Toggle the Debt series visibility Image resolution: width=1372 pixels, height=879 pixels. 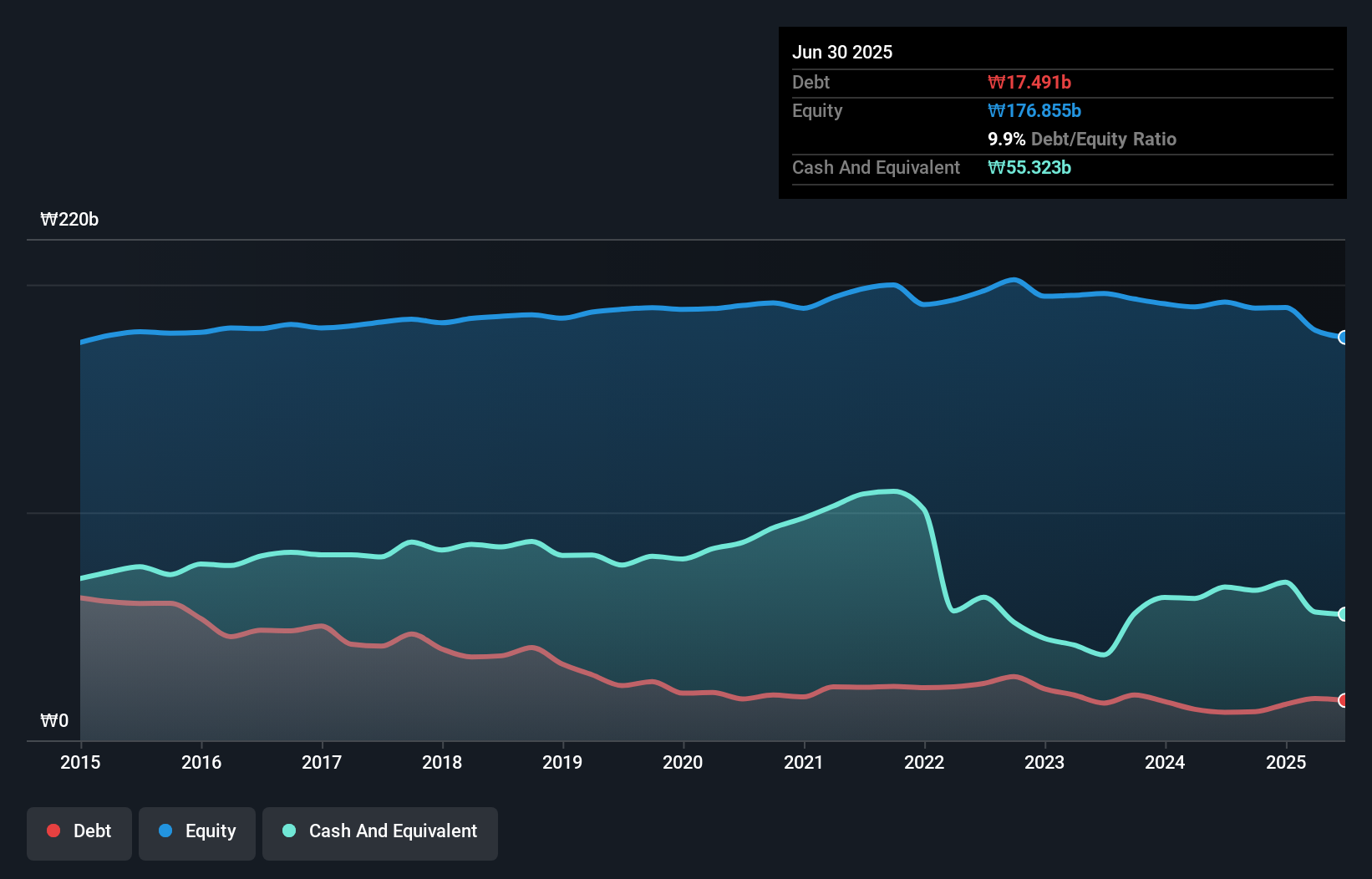[x=79, y=831]
